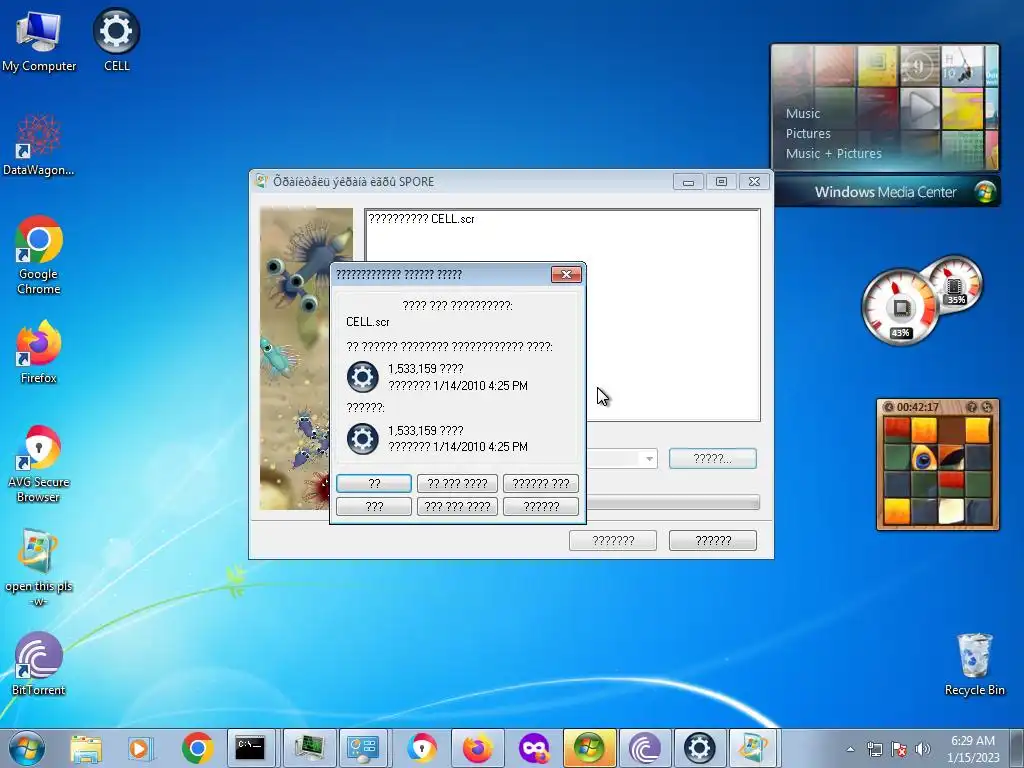Click the highlighted Windows flag taskbar item
The height and width of the screenshot is (768, 1024).
click(590, 748)
